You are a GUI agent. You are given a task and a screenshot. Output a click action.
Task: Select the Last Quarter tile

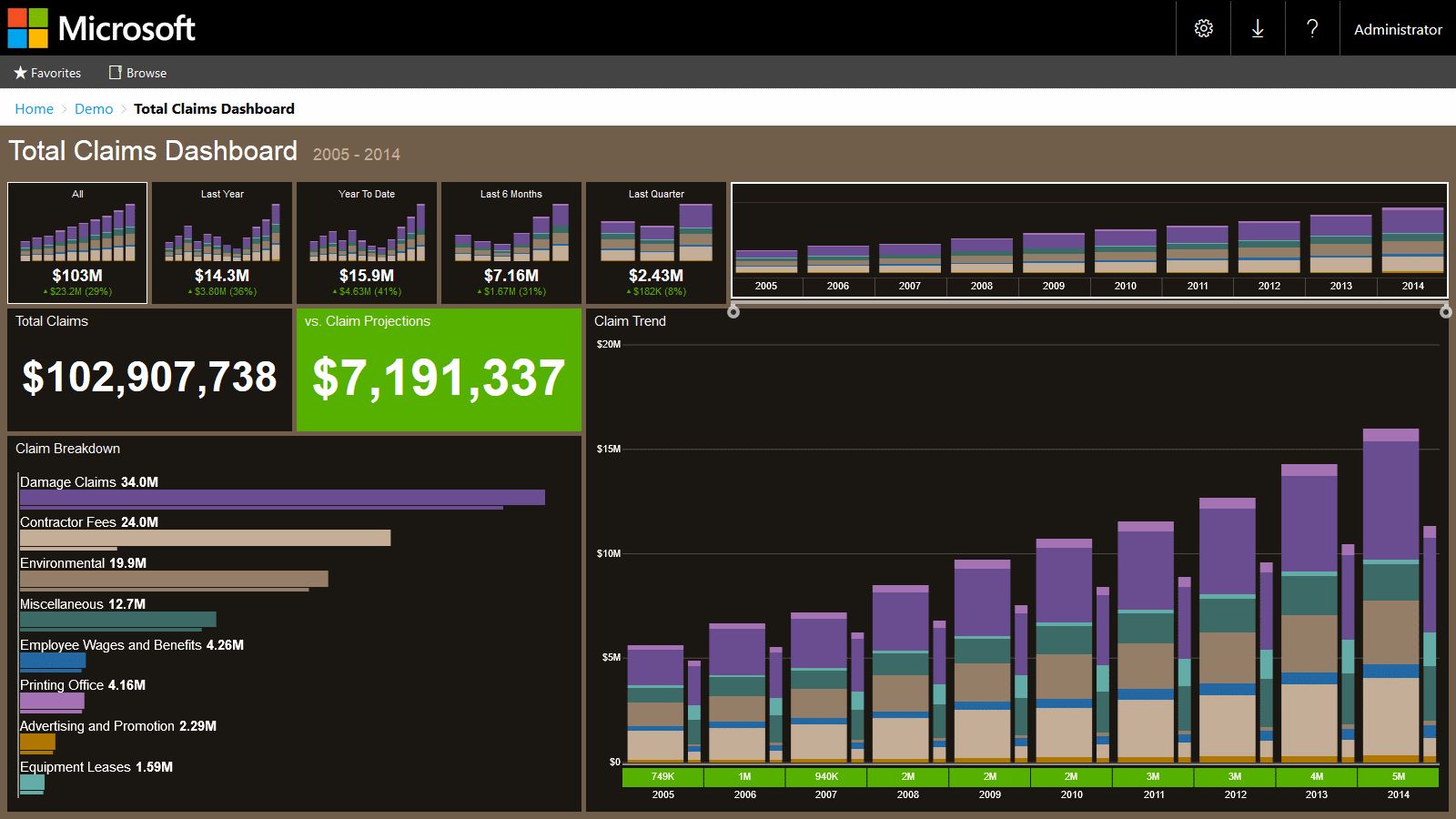tap(656, 243)
